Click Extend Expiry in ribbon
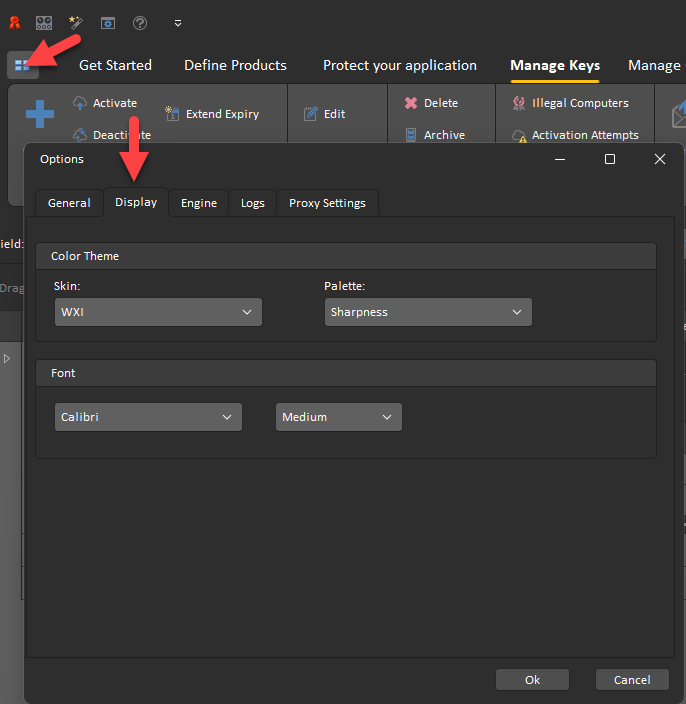Image resolution: width=686 pixels, height=704 pixels. pyautogui.click(x=212, y=114)
